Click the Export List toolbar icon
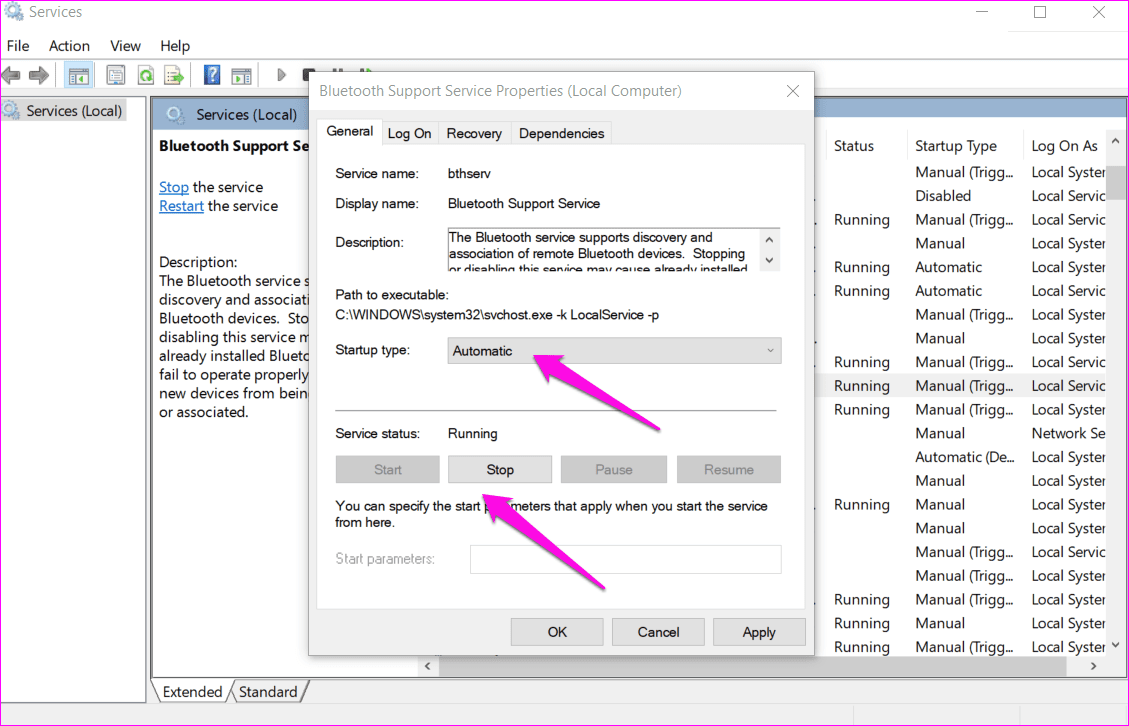 coord(174,75)
